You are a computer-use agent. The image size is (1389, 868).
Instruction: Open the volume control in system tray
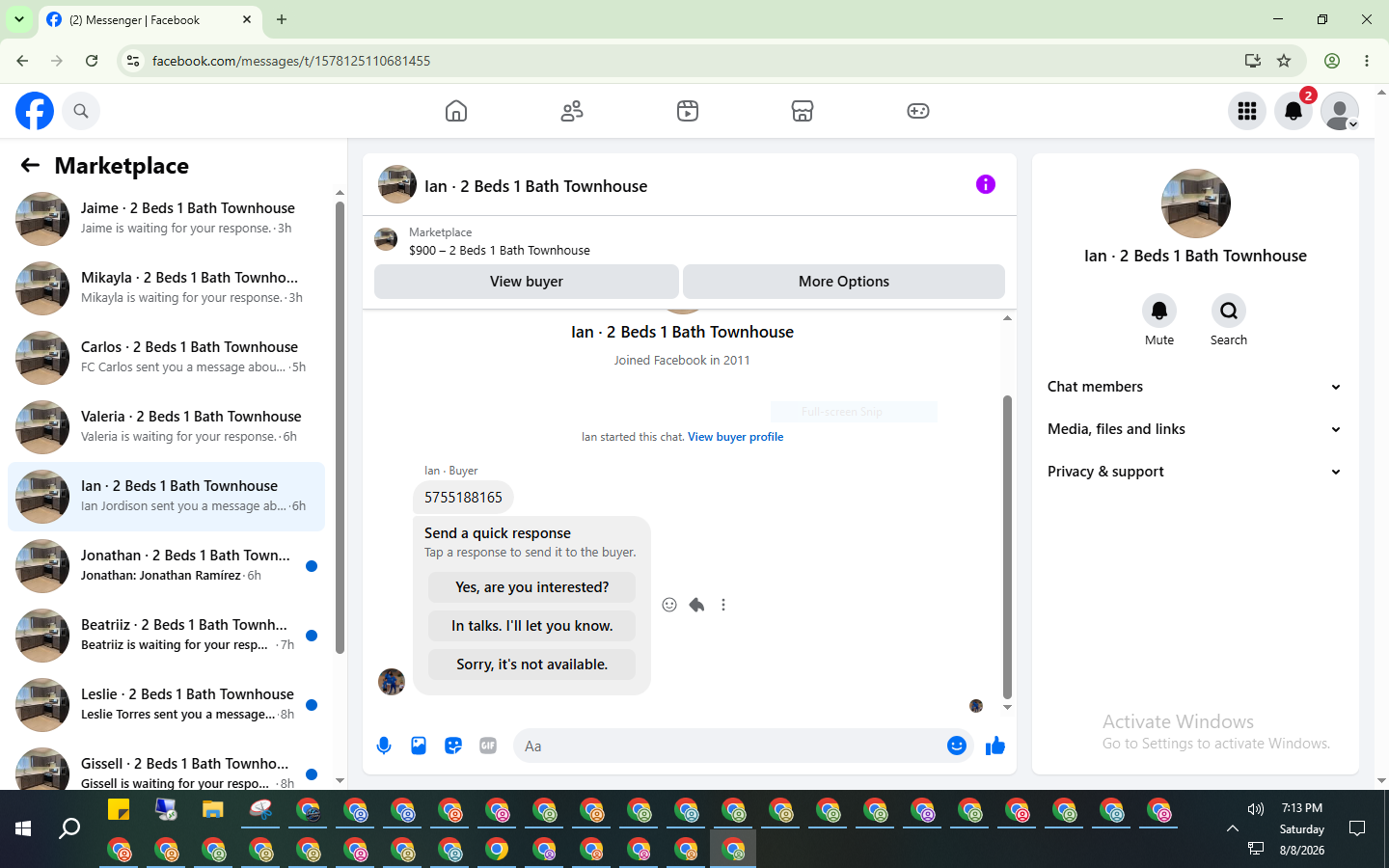click(1255, 809)
